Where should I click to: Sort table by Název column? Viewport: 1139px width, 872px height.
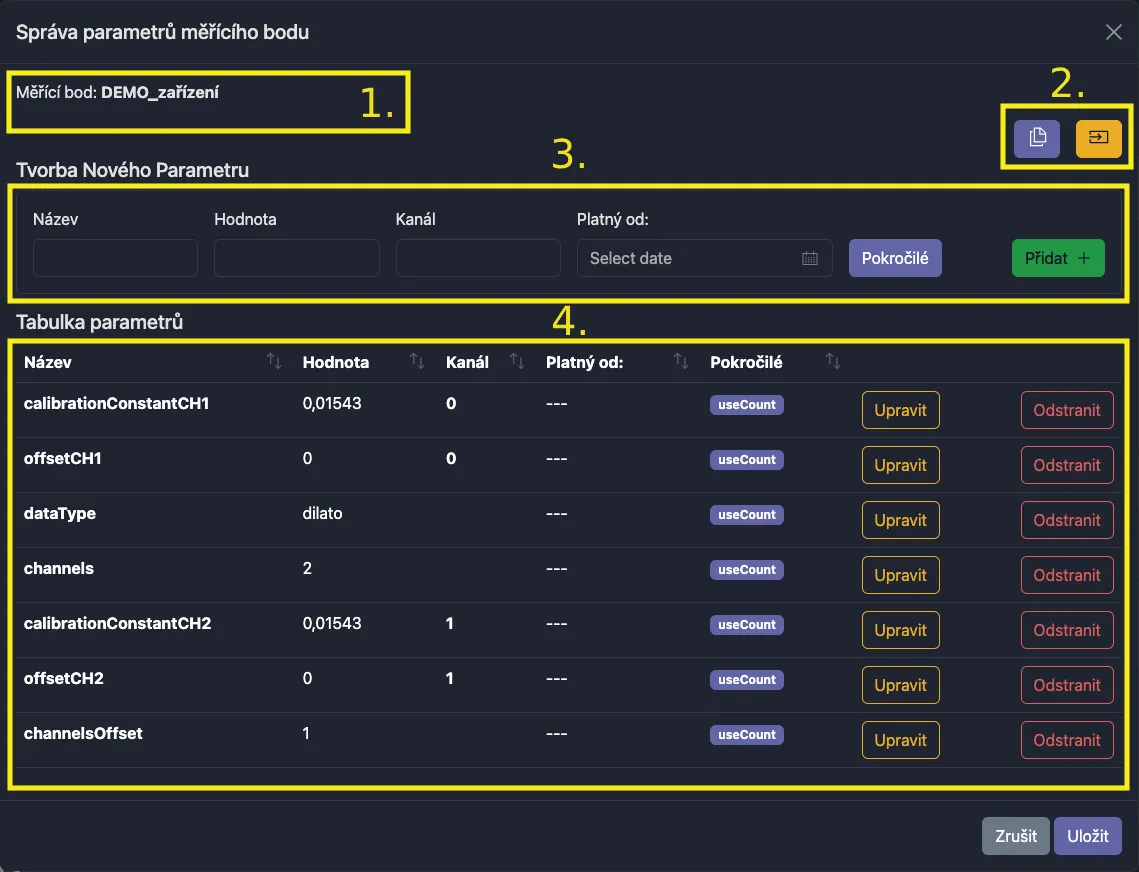(274, 362)
